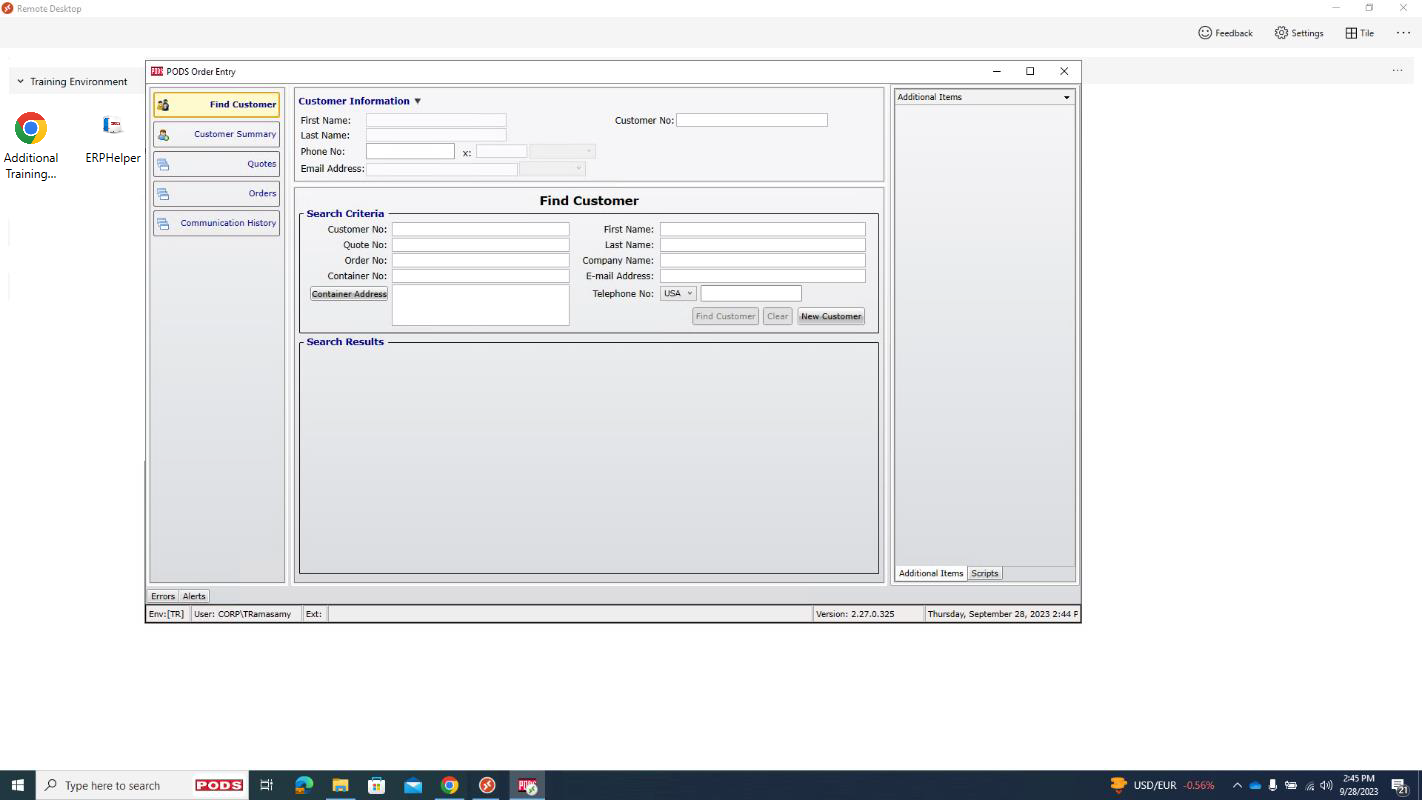Viewport: 1422px width, 800px height.
Task: Open Remote Desktop more options ellipsis
Action: pyautogui.click(x=1403, y=33)
